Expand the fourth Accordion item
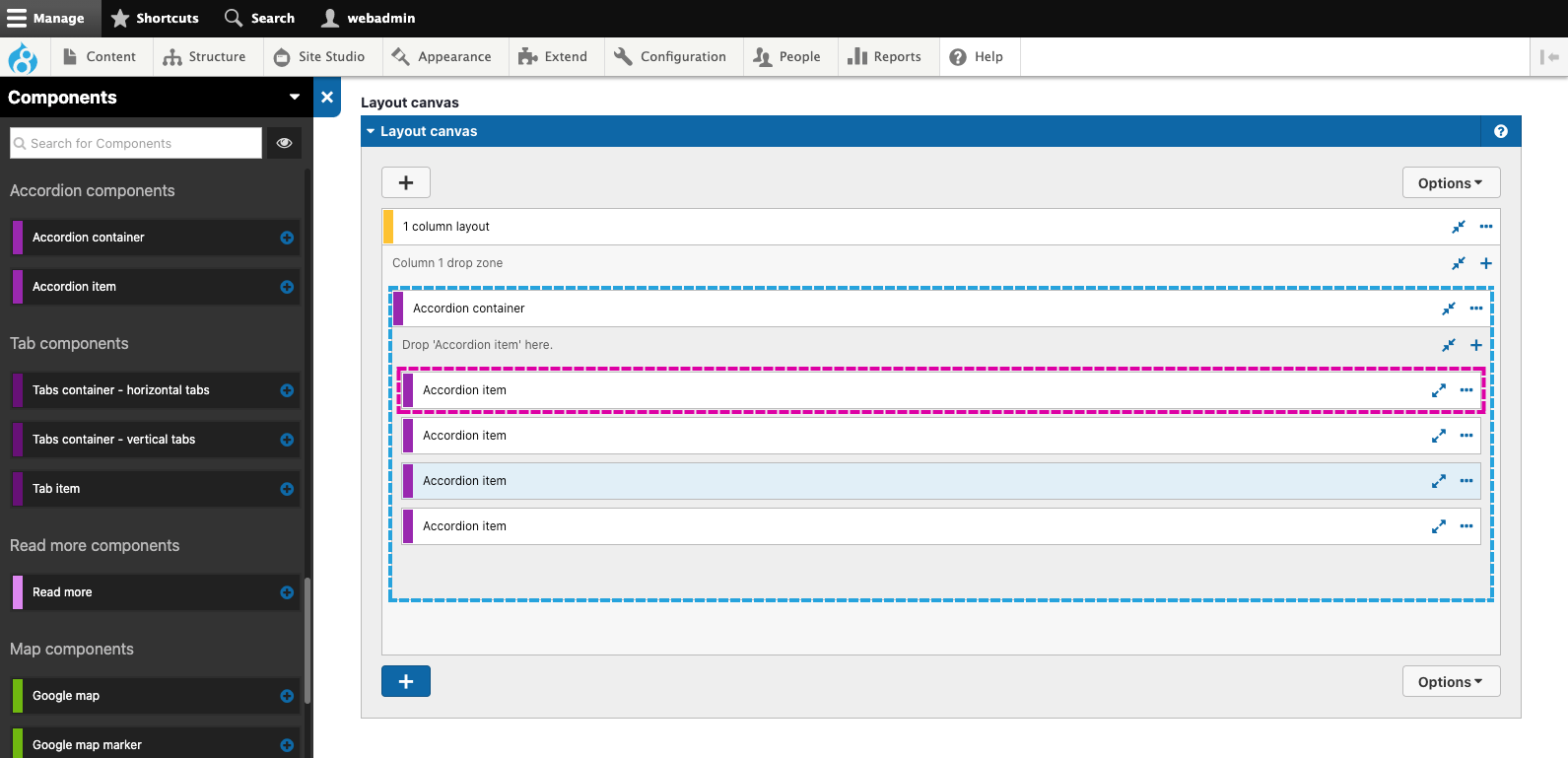This screenshot has width=1568, height=758. tap(1439, 526)
